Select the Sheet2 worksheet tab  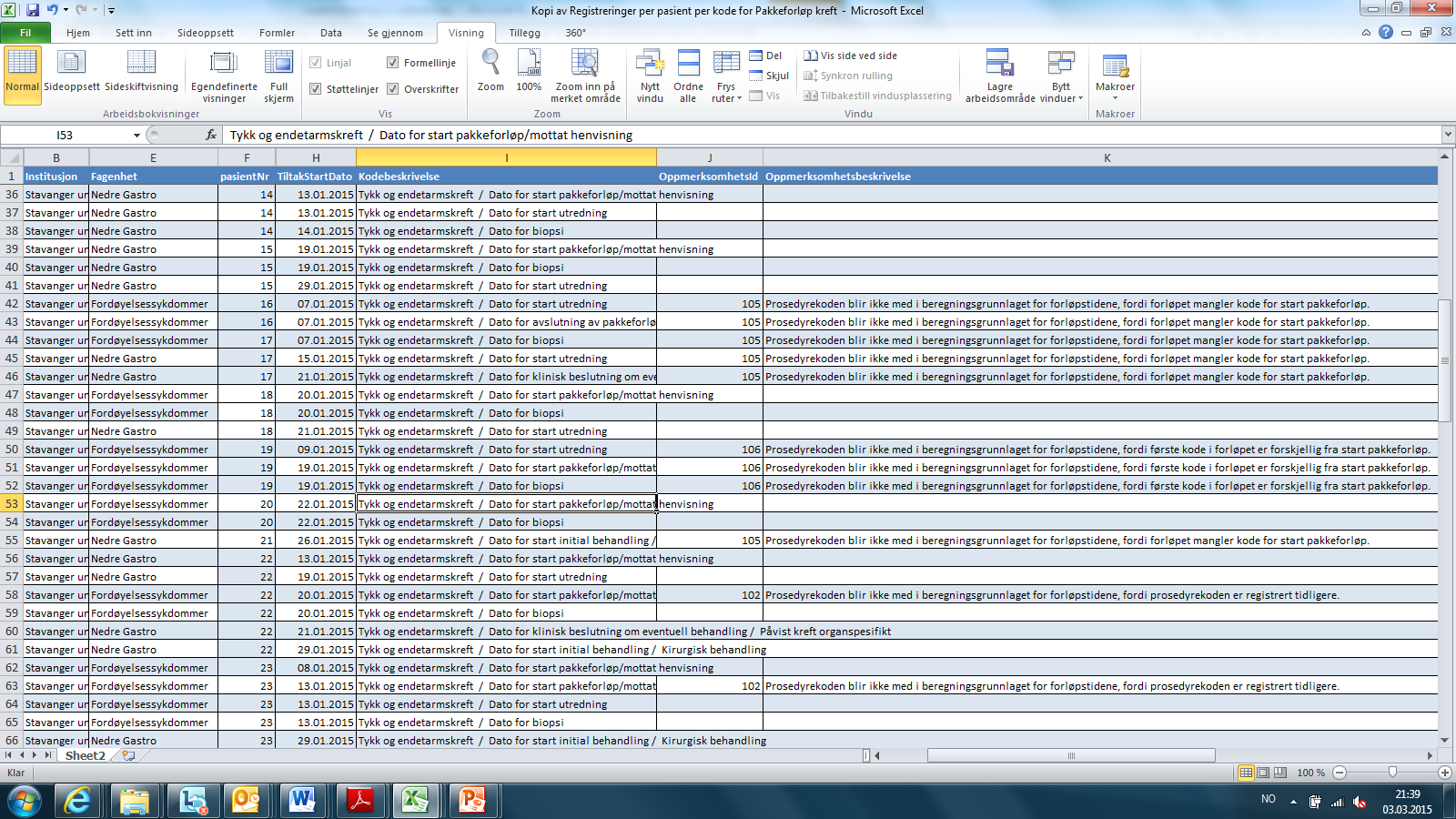[85, 755]
